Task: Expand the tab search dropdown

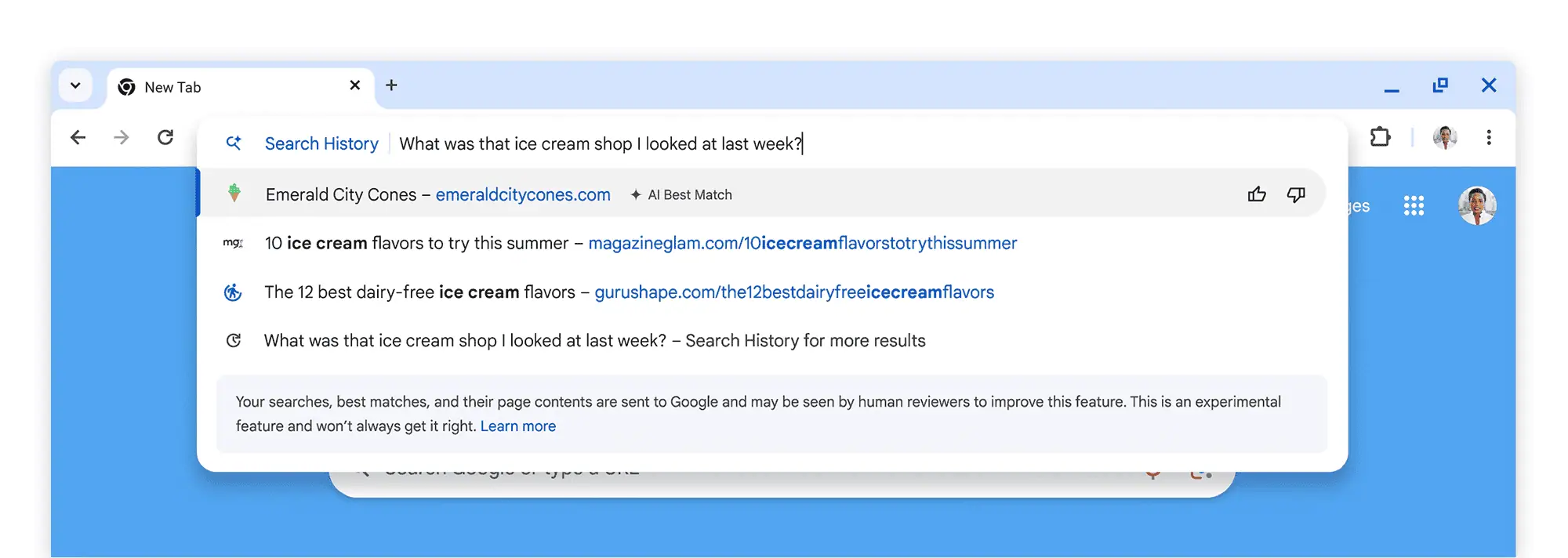Action: [x=75, y=85]
